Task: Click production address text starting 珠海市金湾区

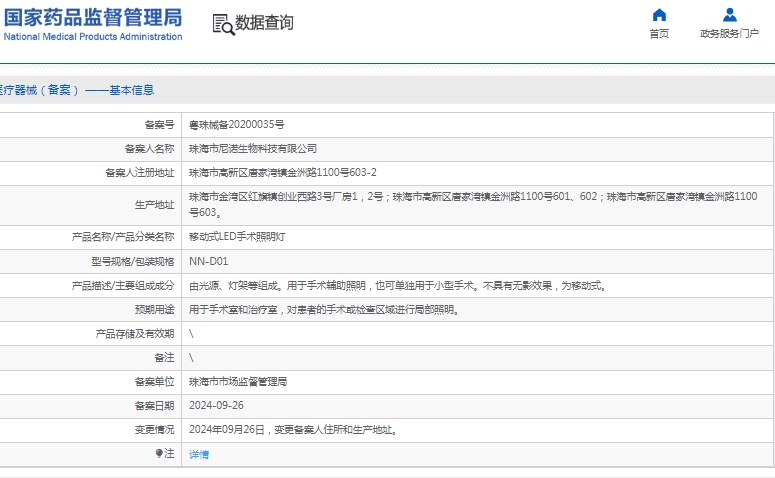Action: (x=473, y=205)
